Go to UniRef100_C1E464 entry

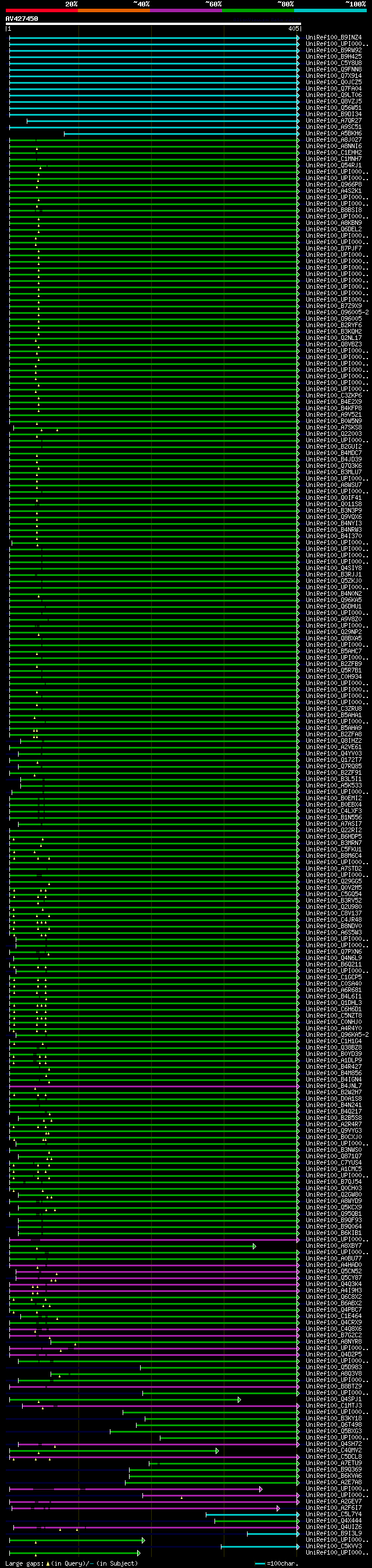[x=334, y=1316]
